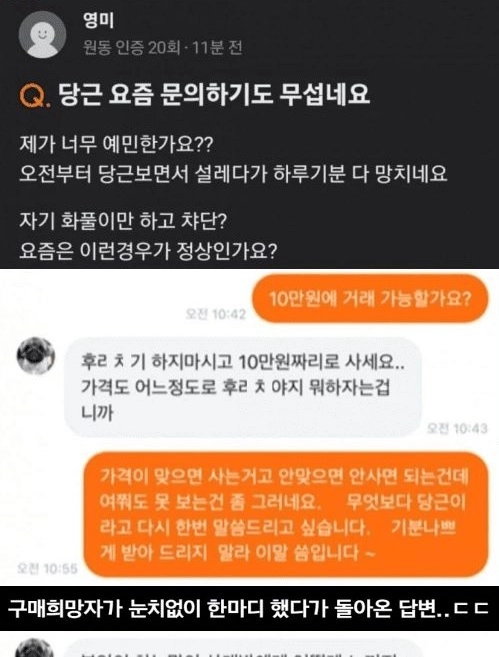This screenshot has height=657, width=499.
Task: Tap the gray reply bubble about 10만원짜리로 사세요
Action: pyautogui.click(x=243, y=388)
